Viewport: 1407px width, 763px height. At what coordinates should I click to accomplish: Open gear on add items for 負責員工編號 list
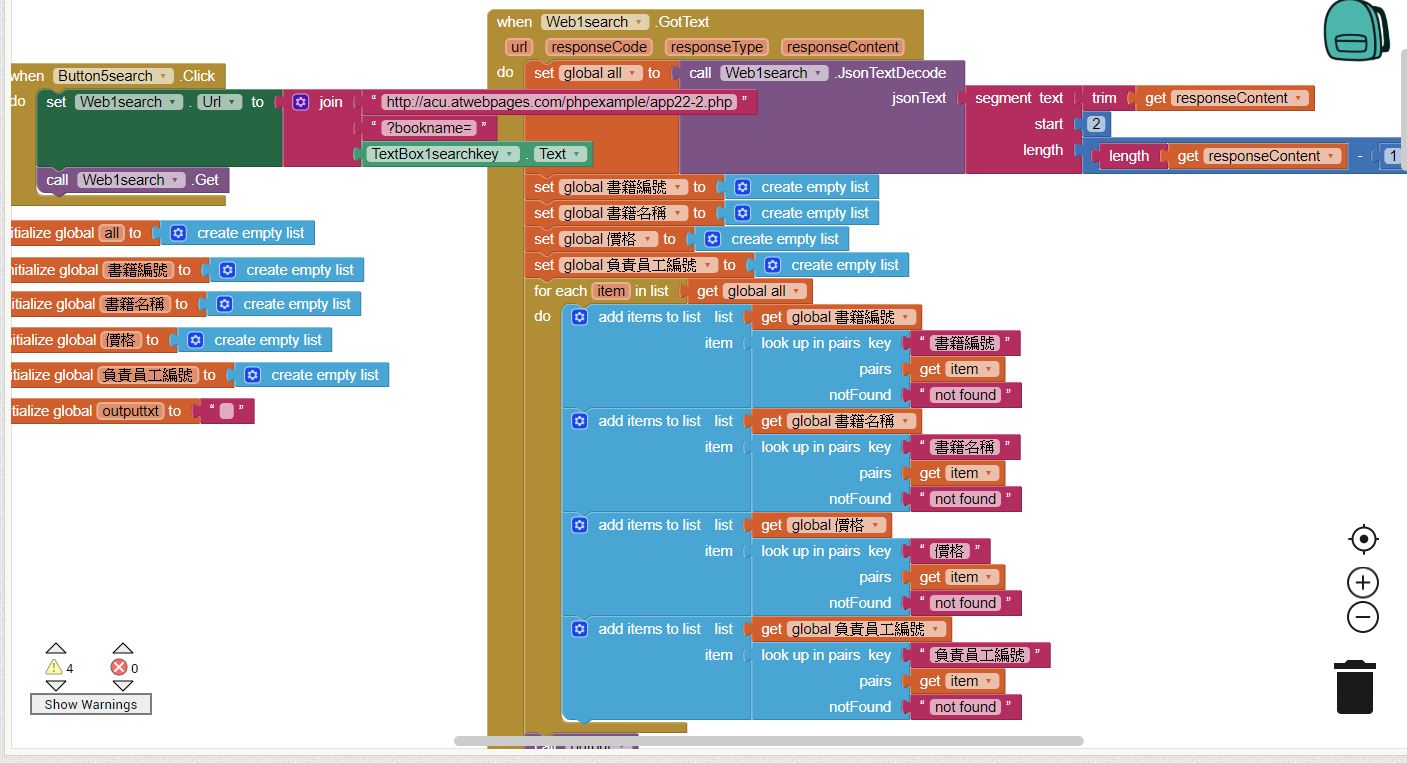pyautogui.click(x=579, y=629)
